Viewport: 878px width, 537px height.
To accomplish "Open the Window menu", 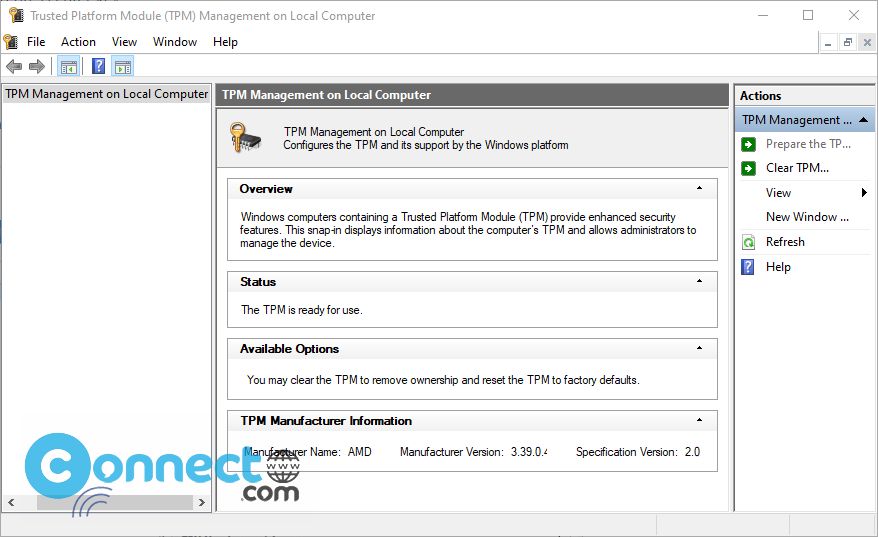I will [x=175, y=42].
